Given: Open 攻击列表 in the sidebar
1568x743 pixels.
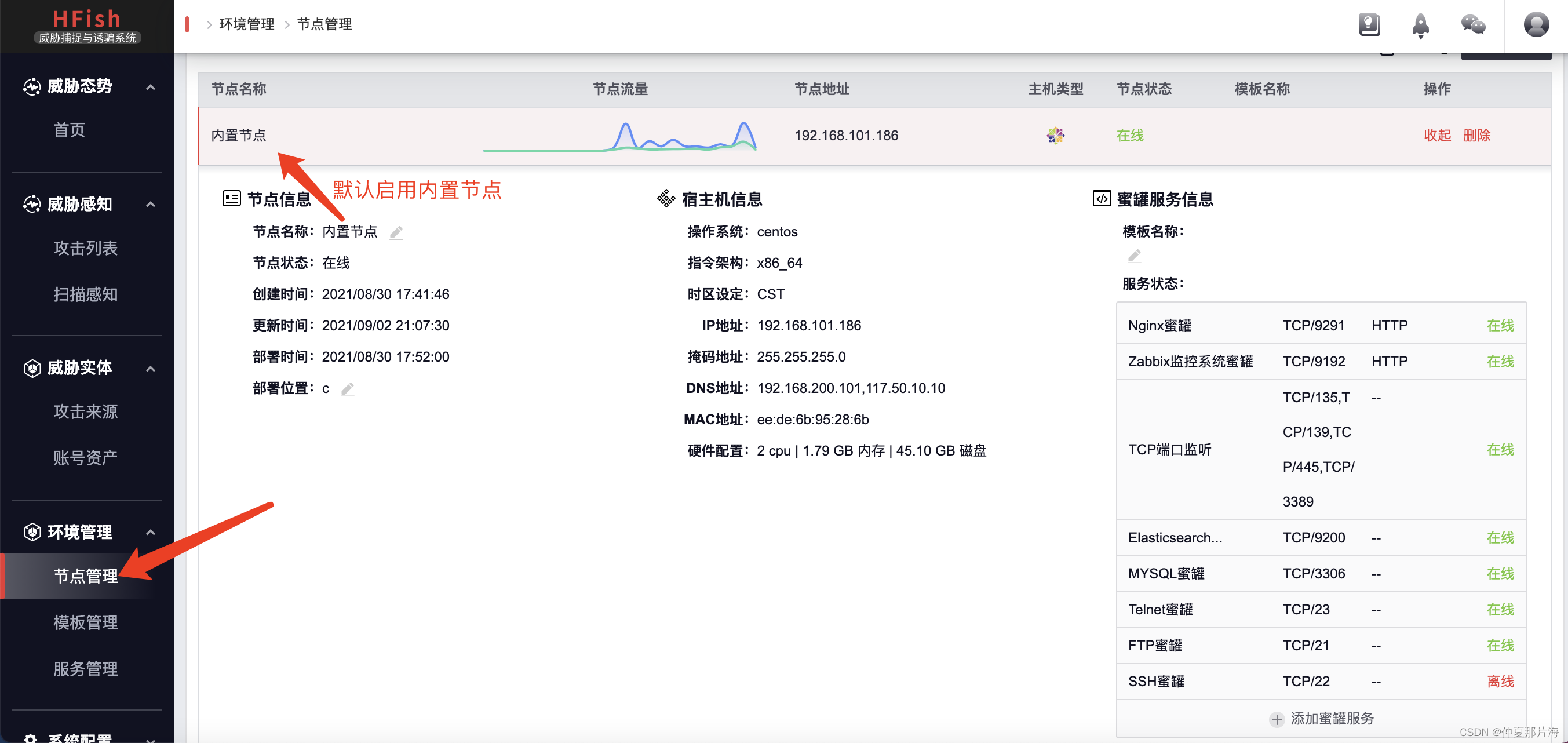Looking at the screenshot, I should [85, 248].
